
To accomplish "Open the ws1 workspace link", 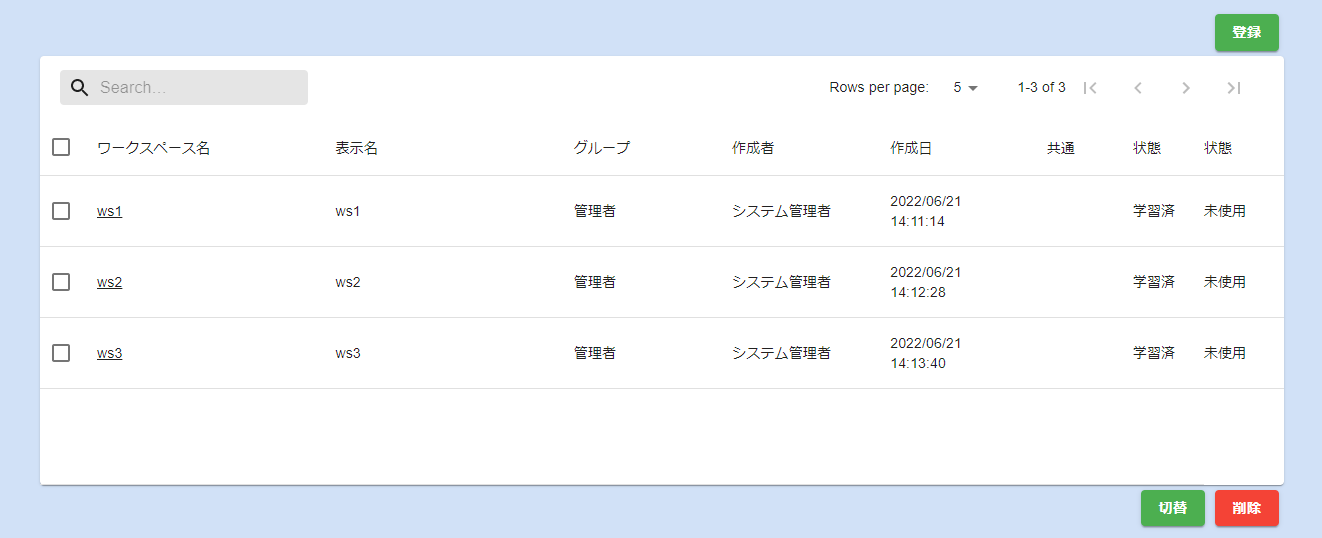I will pos(109,211).
